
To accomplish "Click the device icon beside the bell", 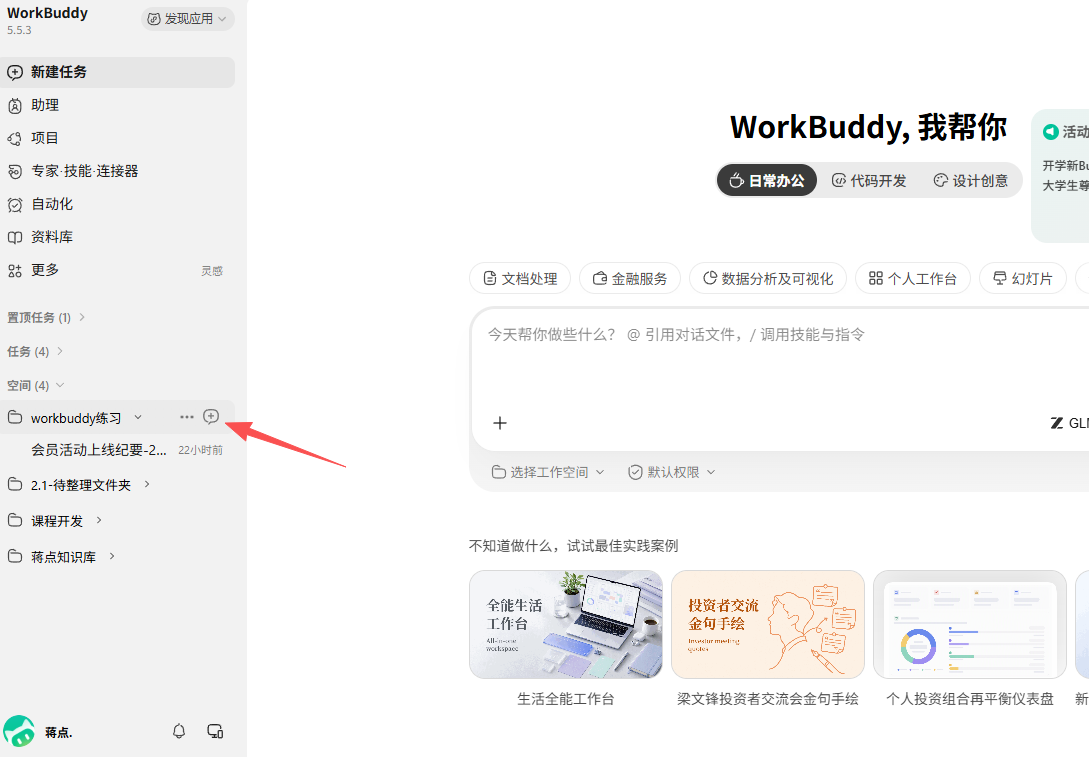I will pos(215,731).
